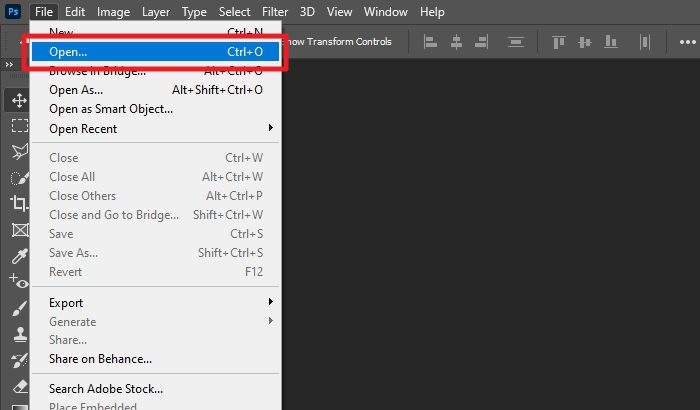Open the Filter menu
The height and width of the screenshot is (410, 700).
(275, 12)
